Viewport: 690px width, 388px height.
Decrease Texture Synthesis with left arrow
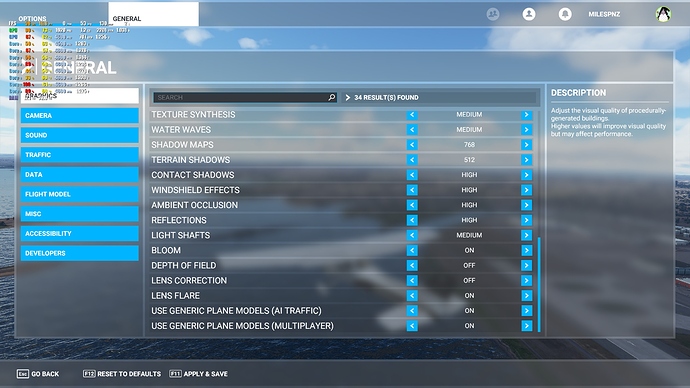(412, 114)
